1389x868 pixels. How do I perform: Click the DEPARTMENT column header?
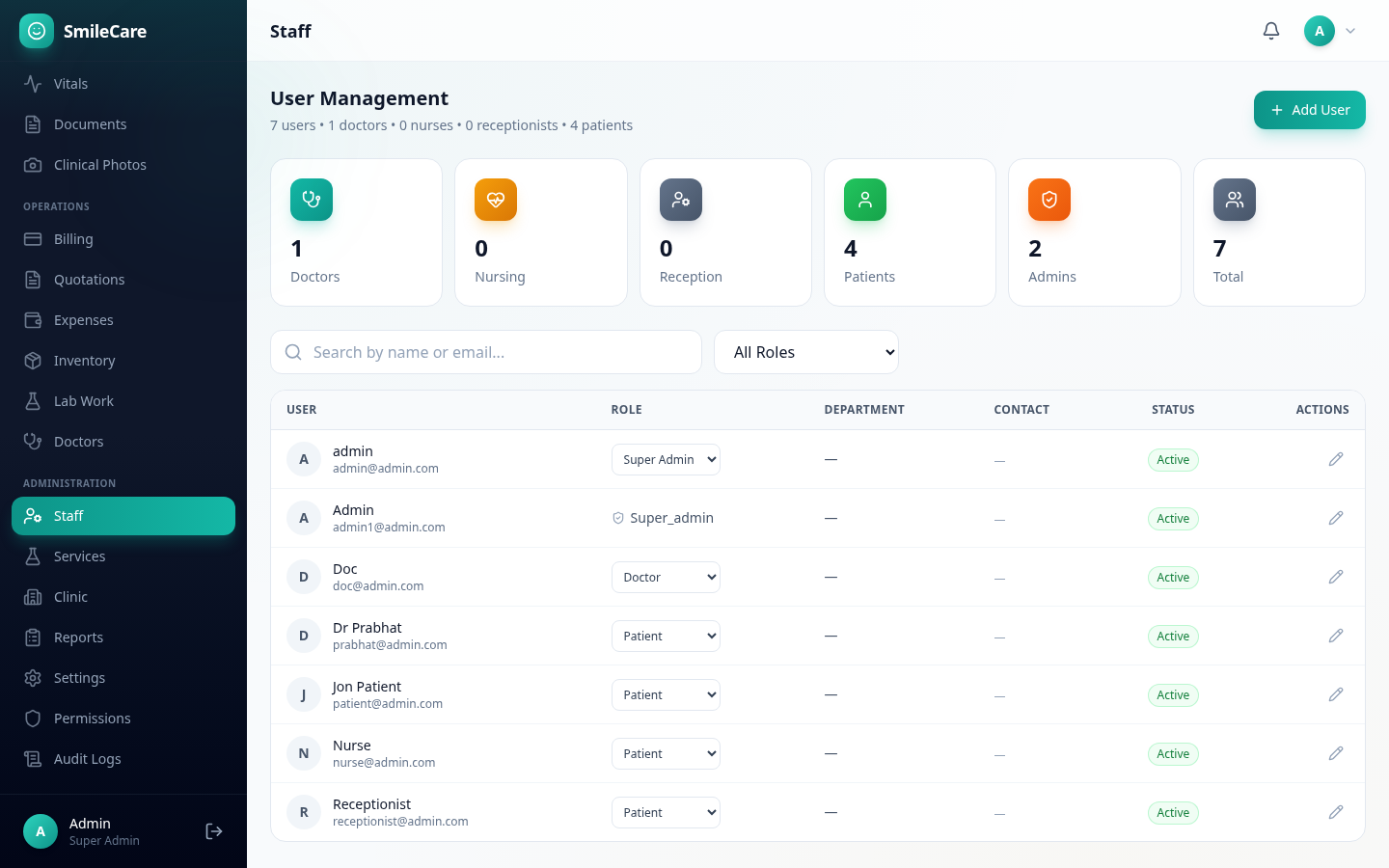864,410
